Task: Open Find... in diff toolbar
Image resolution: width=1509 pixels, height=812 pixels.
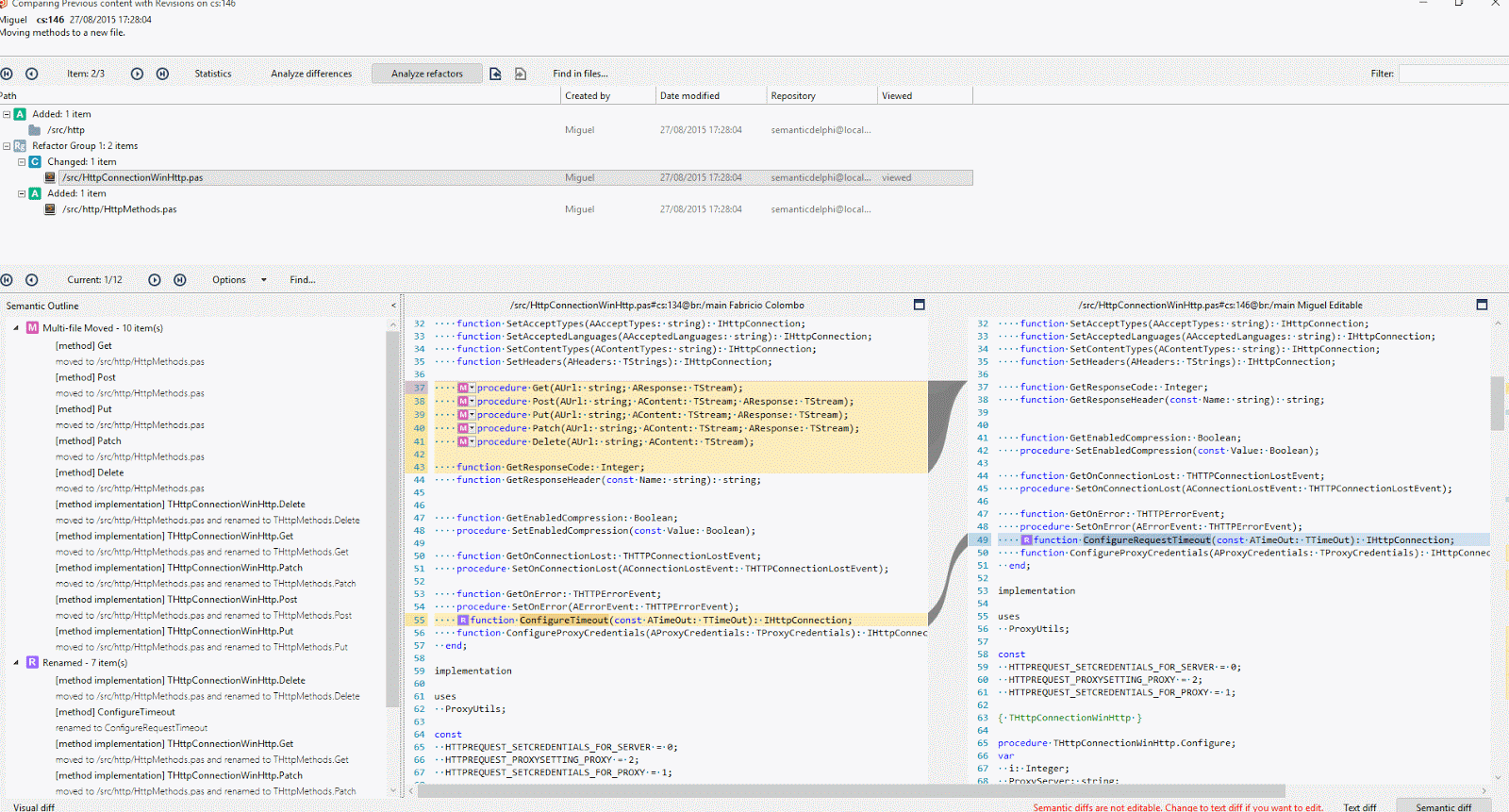Action: pos(303,280)
